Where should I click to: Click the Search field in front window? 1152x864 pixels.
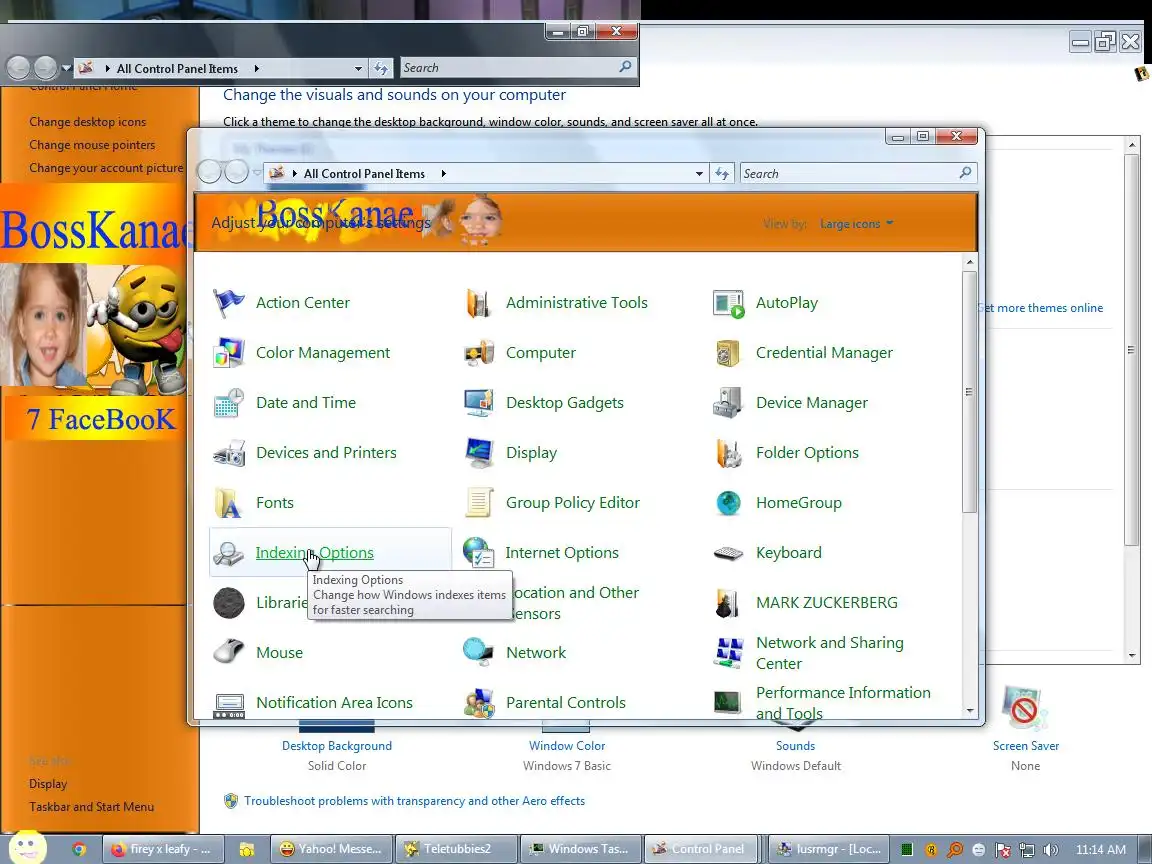[858, 173]
